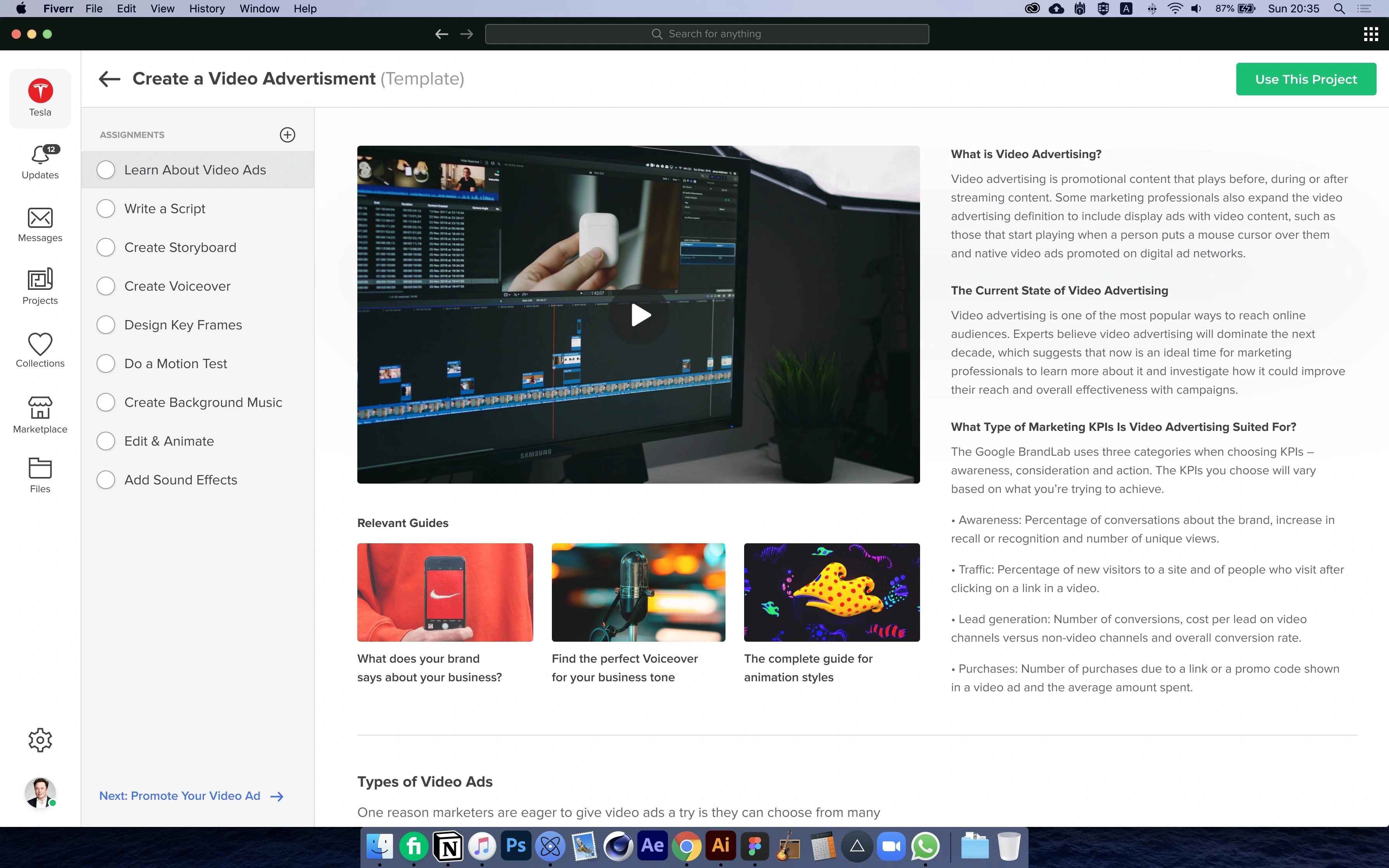The image size is (1389, 868).
Task: Follow 'Next: Promote Your Video Ad' link
Action: coord(179,796)
